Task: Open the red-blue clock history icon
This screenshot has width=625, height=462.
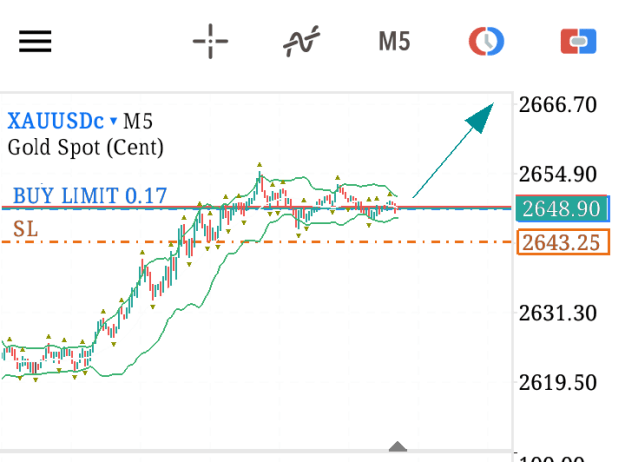Action: 486,41
